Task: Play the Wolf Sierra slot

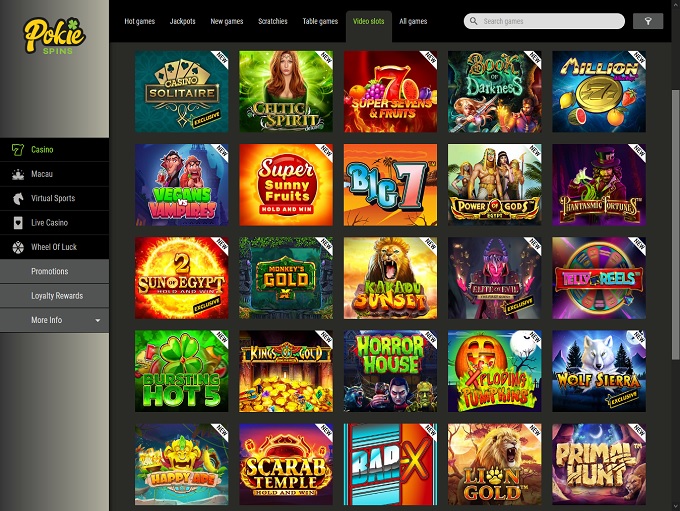Action: coord(598,371)
